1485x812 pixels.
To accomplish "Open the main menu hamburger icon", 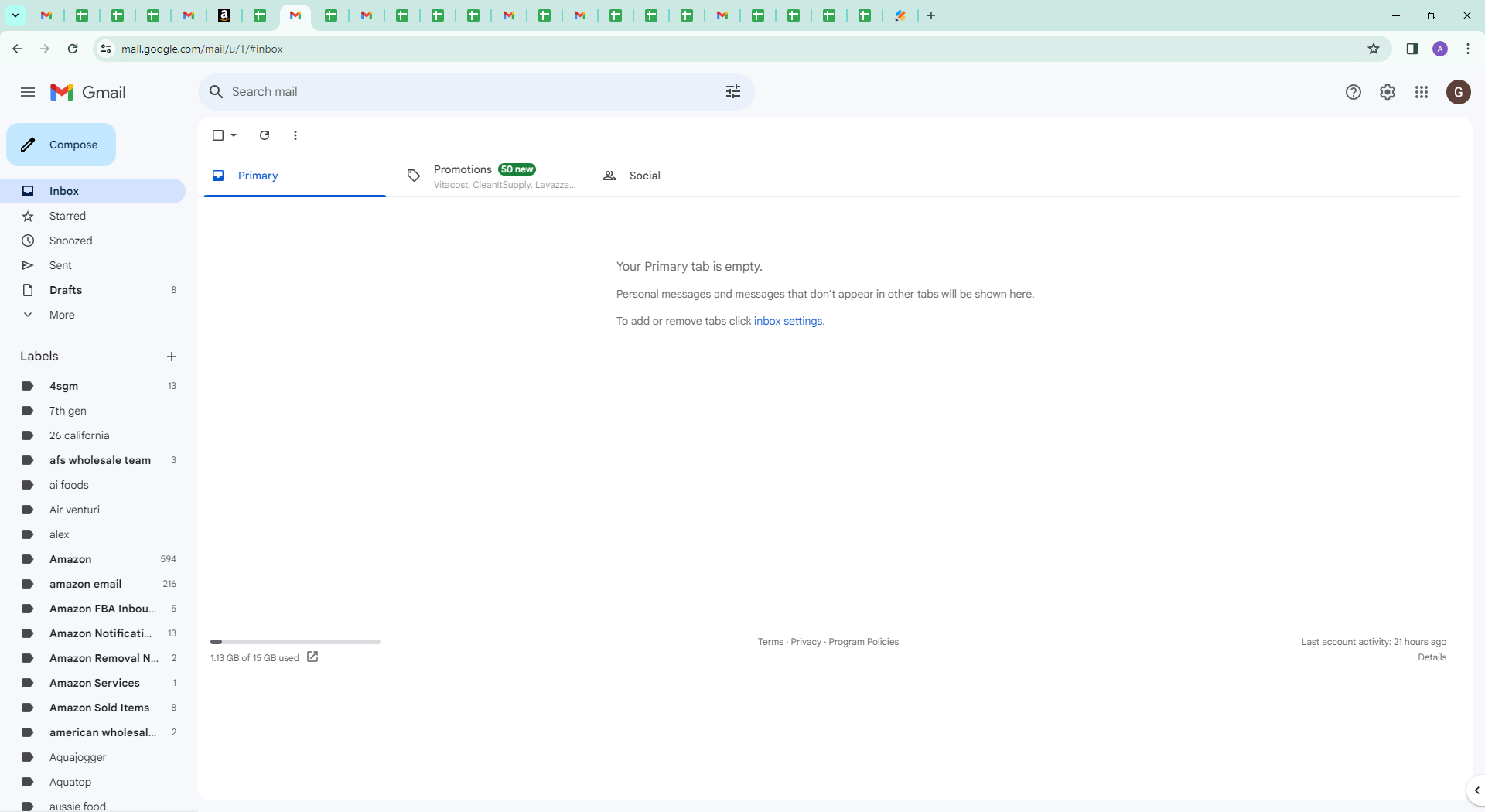I will point(28,92).
